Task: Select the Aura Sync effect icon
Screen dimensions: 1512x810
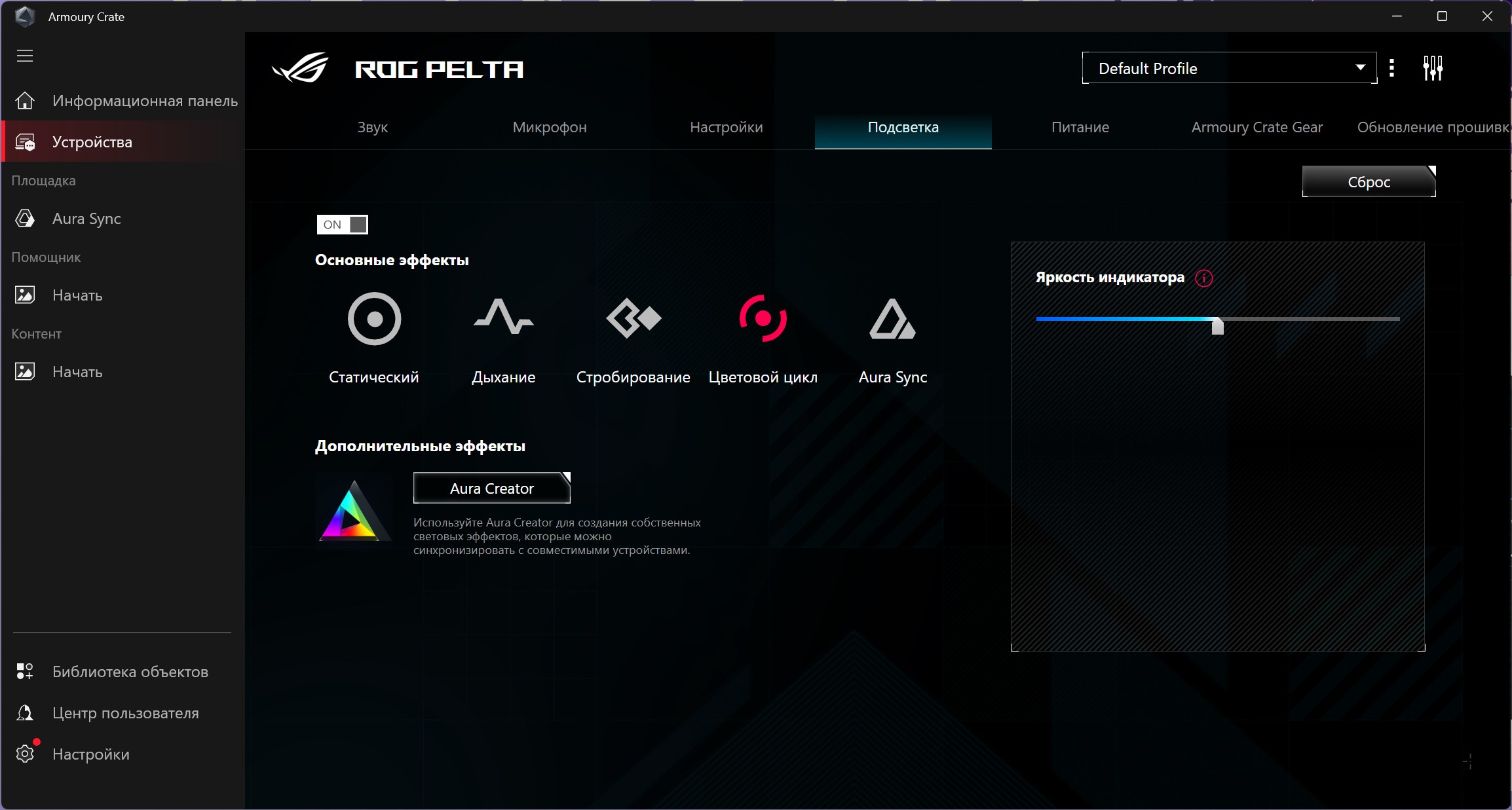Action: tap(892, 320)
